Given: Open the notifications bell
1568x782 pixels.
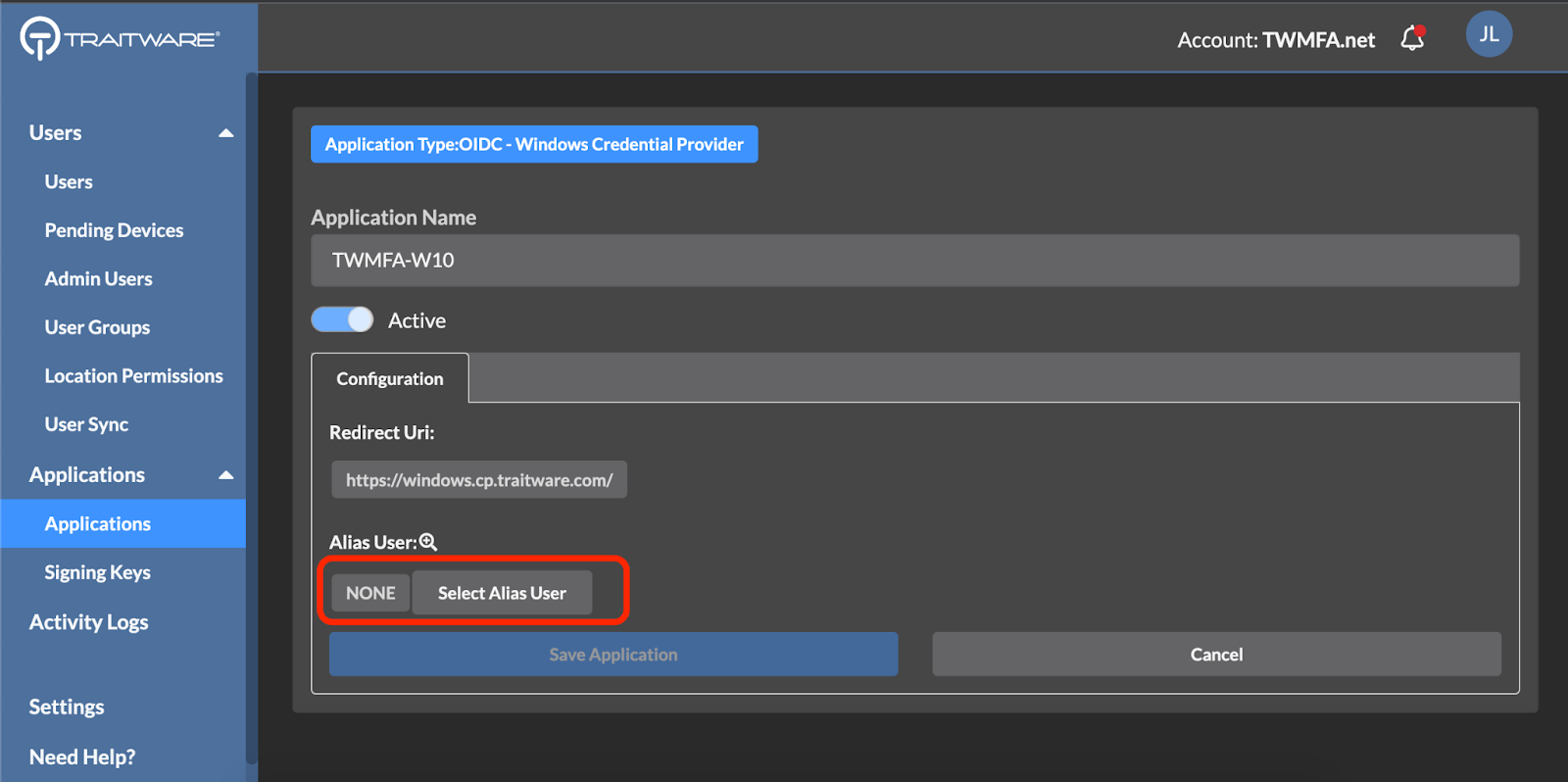Looking at the screenshot, I should pos(1412,38).
